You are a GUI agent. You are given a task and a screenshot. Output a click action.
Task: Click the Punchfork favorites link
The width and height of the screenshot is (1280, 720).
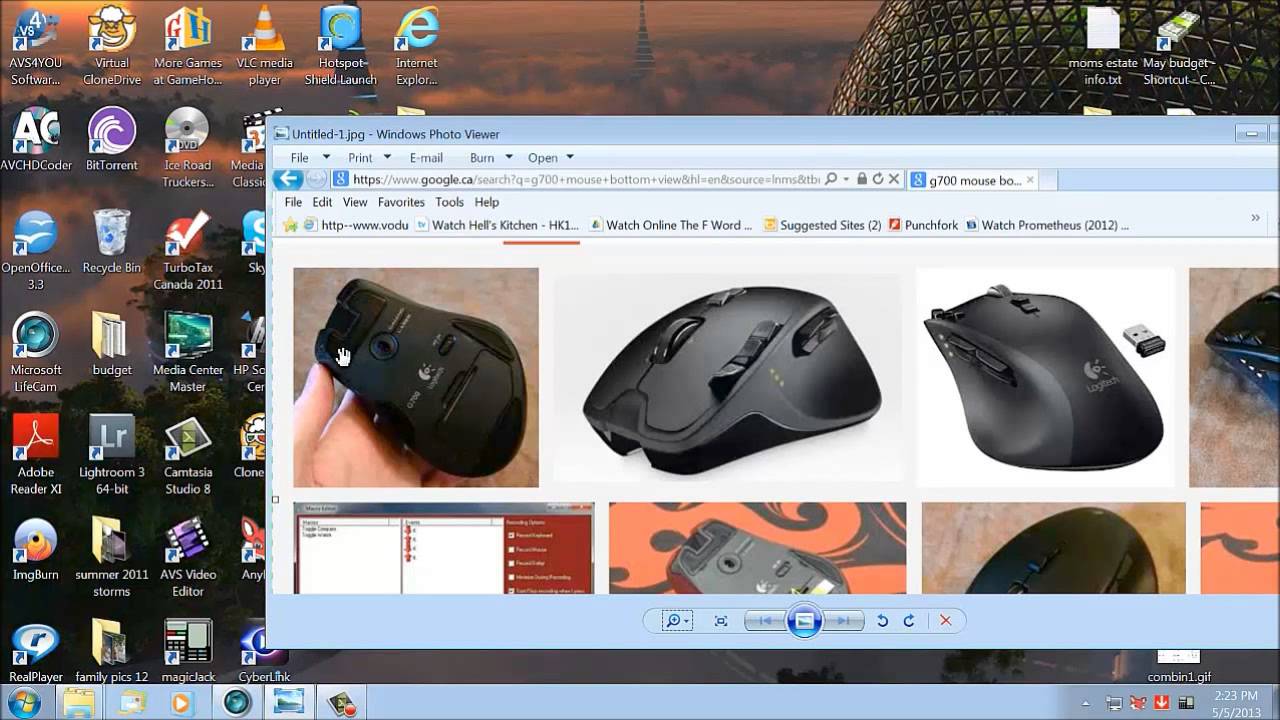click(923, 225)
